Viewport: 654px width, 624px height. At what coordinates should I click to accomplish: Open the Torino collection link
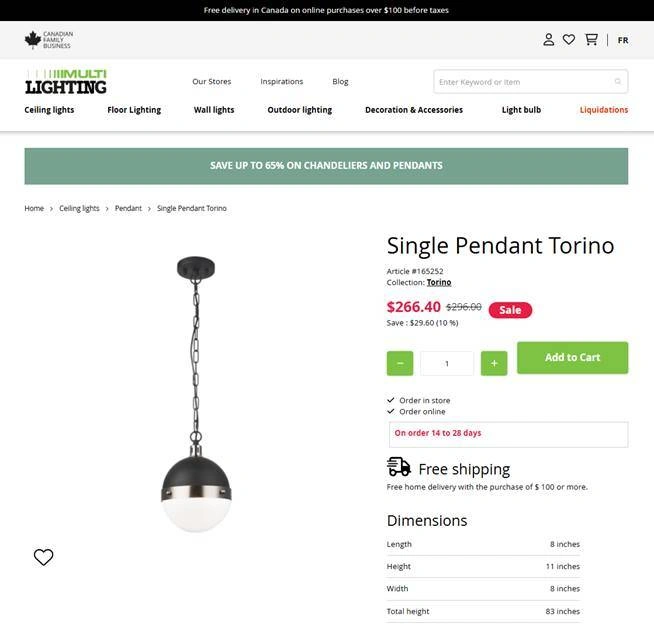point(439,282)
